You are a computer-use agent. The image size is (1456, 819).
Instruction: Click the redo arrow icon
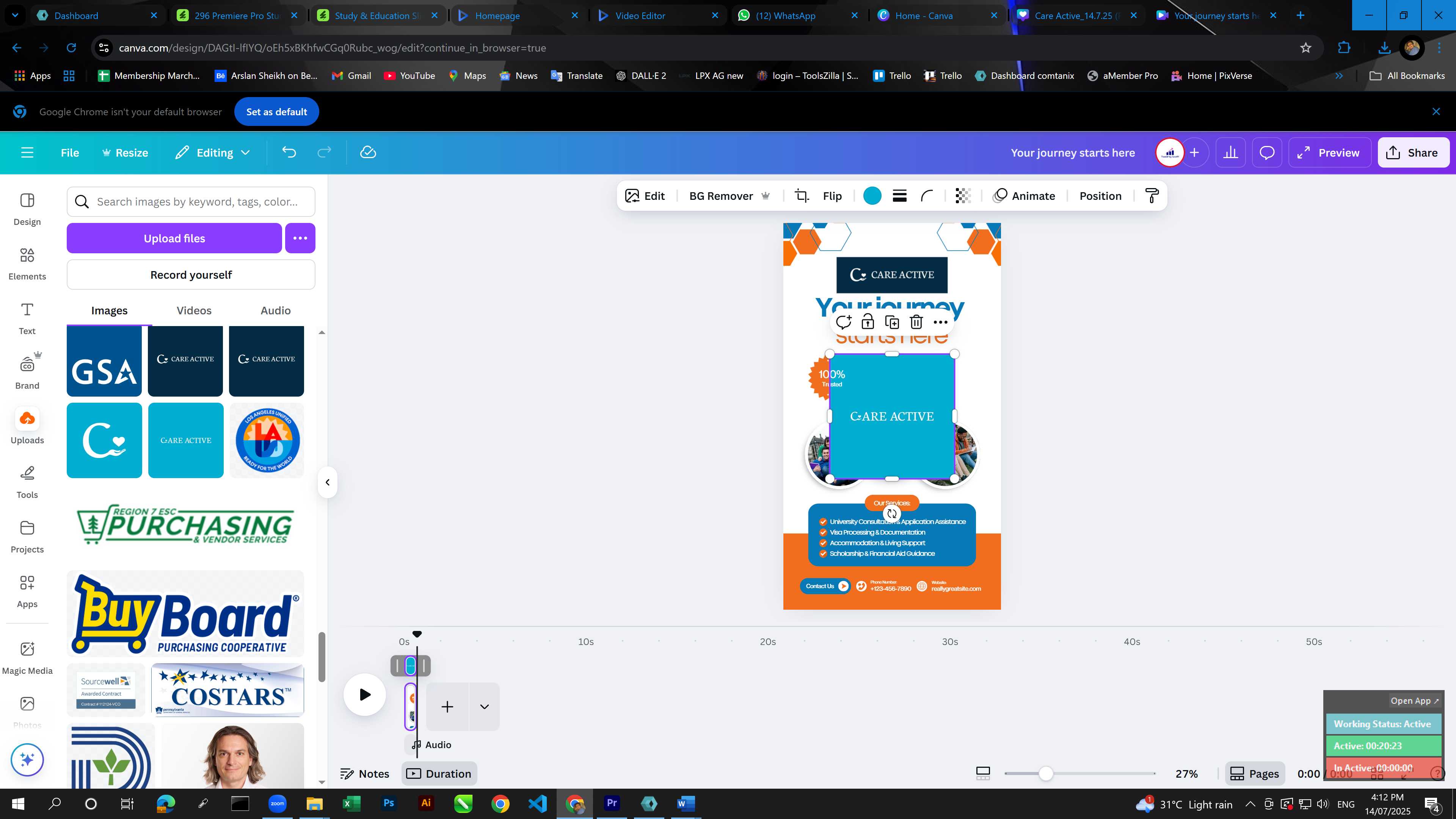[x=324, y=152]
